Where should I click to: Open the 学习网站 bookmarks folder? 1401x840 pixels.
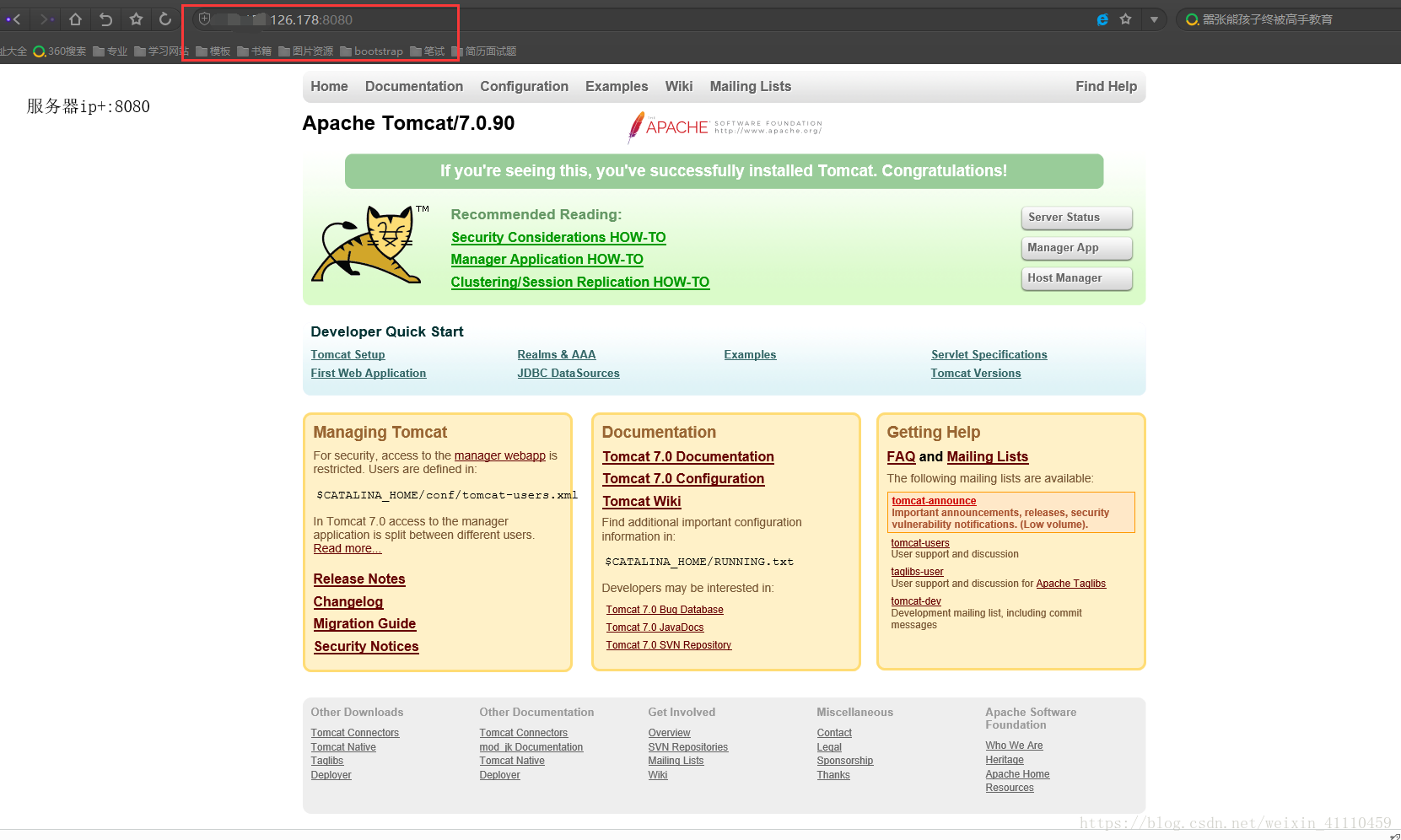point(161,51)
